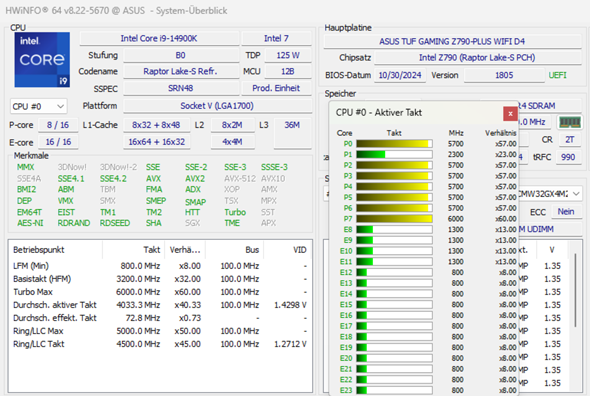Click the RDSEED feature label
The height and width of the screenshot is (396, 590).
(x=115, y=223)
